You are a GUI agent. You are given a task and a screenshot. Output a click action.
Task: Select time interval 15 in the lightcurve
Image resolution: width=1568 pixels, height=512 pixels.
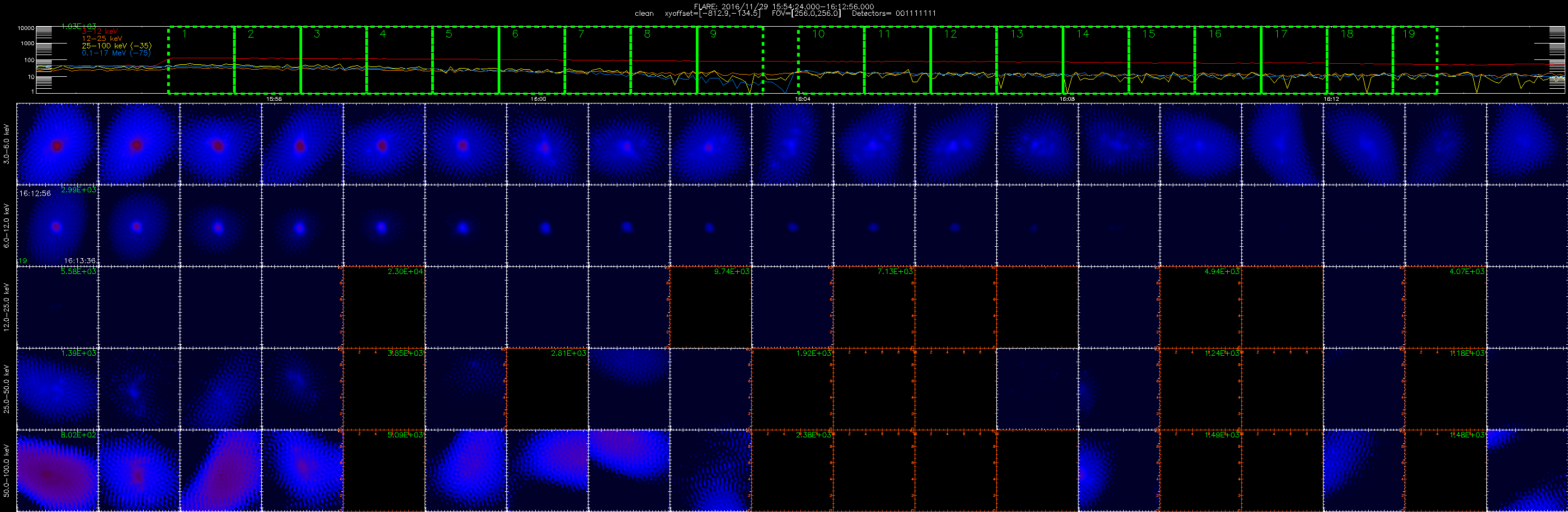1162,60
